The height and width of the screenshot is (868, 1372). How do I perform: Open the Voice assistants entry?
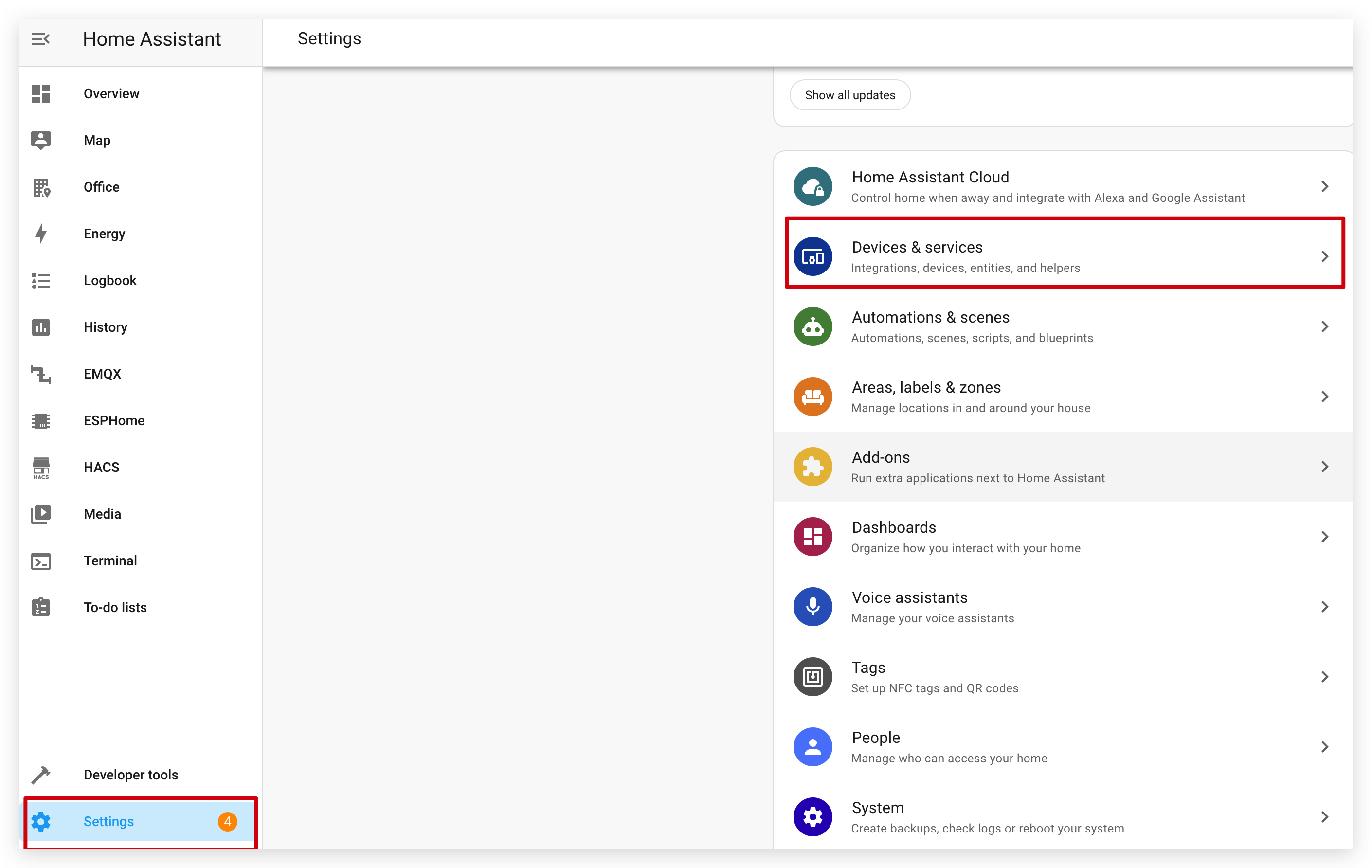[x=1063, y=607]
